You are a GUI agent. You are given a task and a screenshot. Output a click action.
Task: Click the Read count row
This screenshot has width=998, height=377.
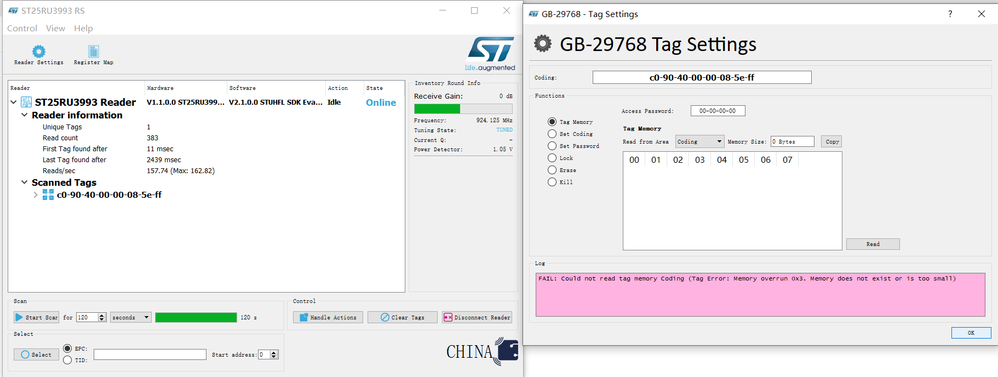pos(206,138)
